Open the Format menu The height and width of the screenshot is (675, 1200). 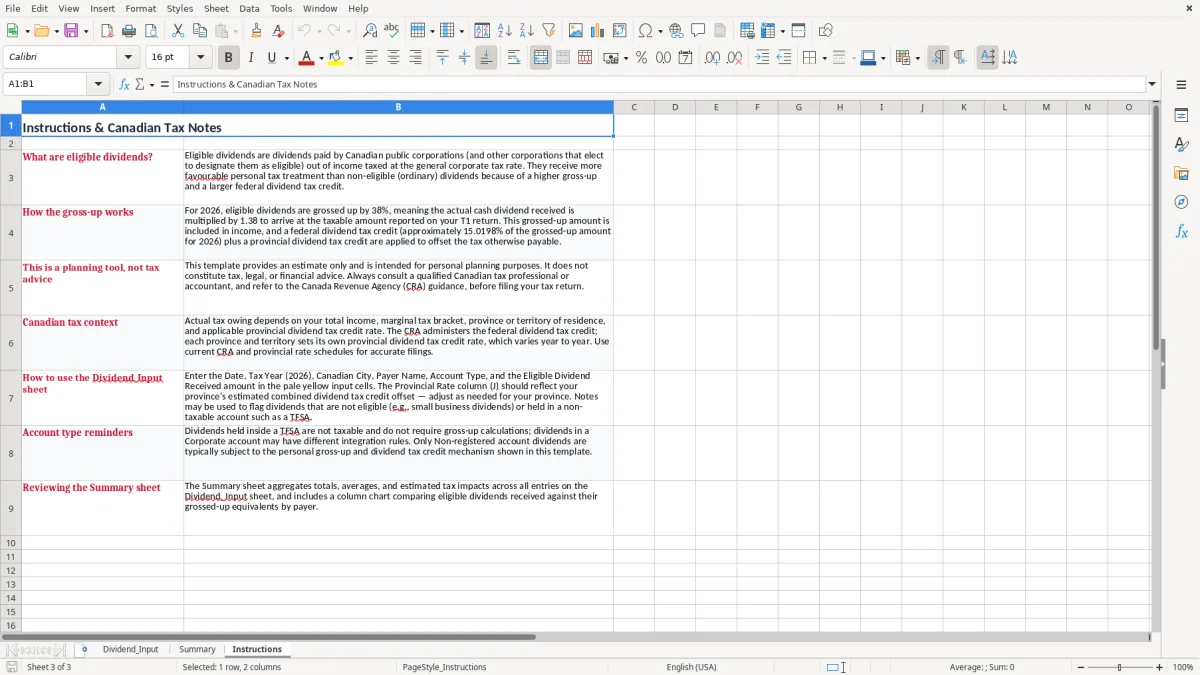(x=140, y=8)
